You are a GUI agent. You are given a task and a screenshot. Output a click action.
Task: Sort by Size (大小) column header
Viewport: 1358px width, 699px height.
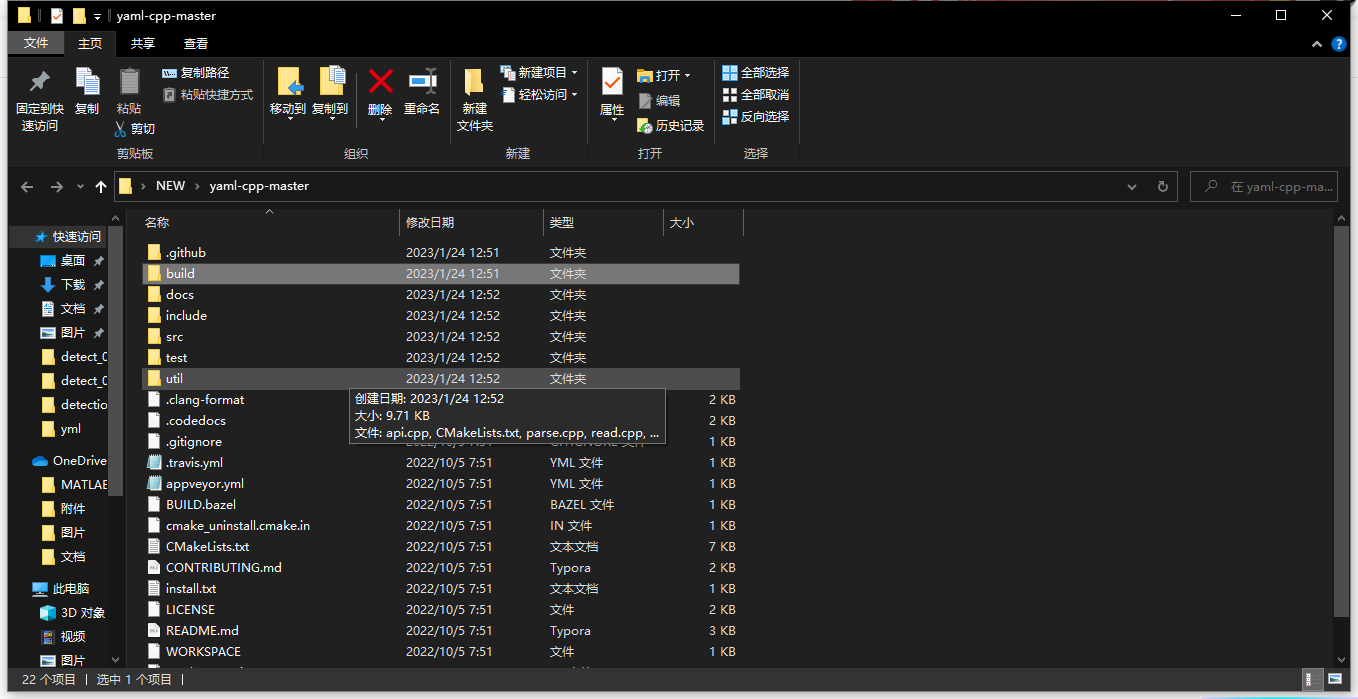tap(703, 222)
